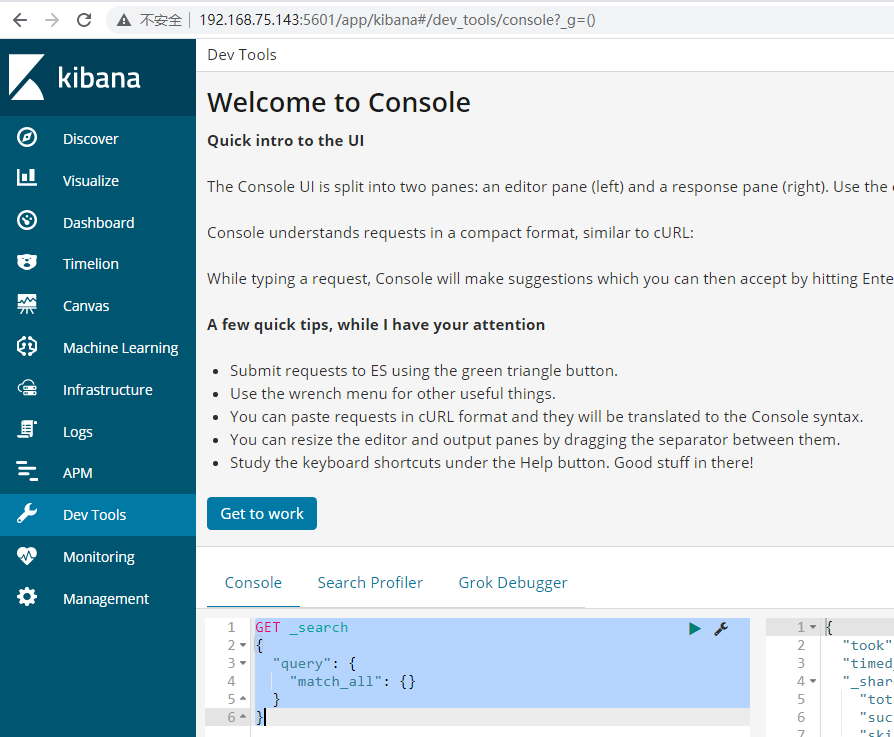Click fold end arrow at editor line 5
This screenshot has height=737, width=894.
tap(243, 699)
